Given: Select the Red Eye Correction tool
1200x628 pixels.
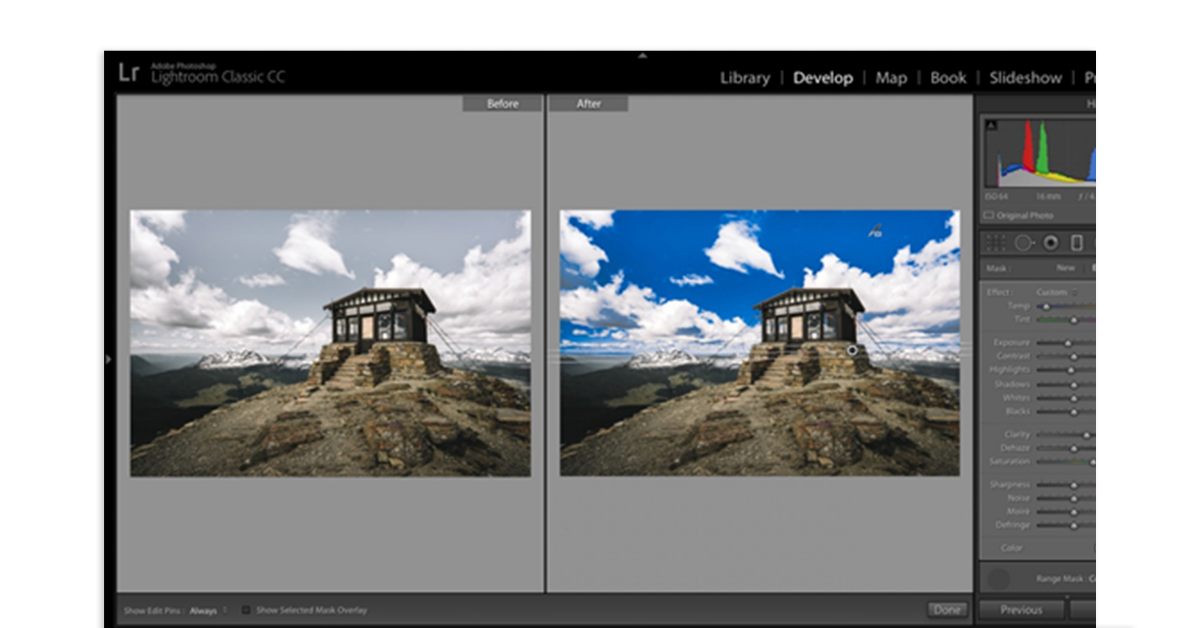Looking at the screenshot, I should (1051, 242).
